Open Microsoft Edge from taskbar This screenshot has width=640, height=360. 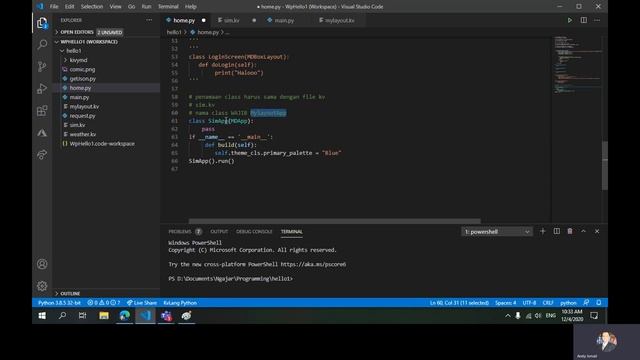point(124,316)
